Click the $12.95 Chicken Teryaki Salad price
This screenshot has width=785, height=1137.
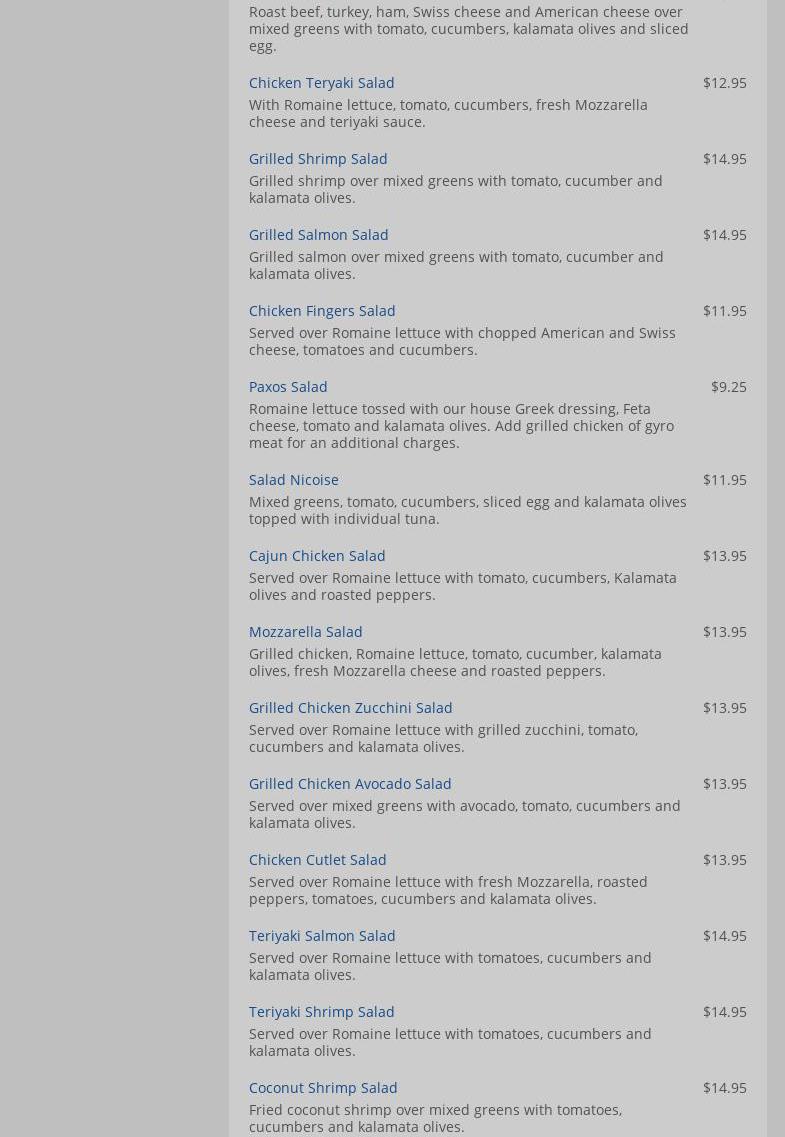(x=724, y=83)
